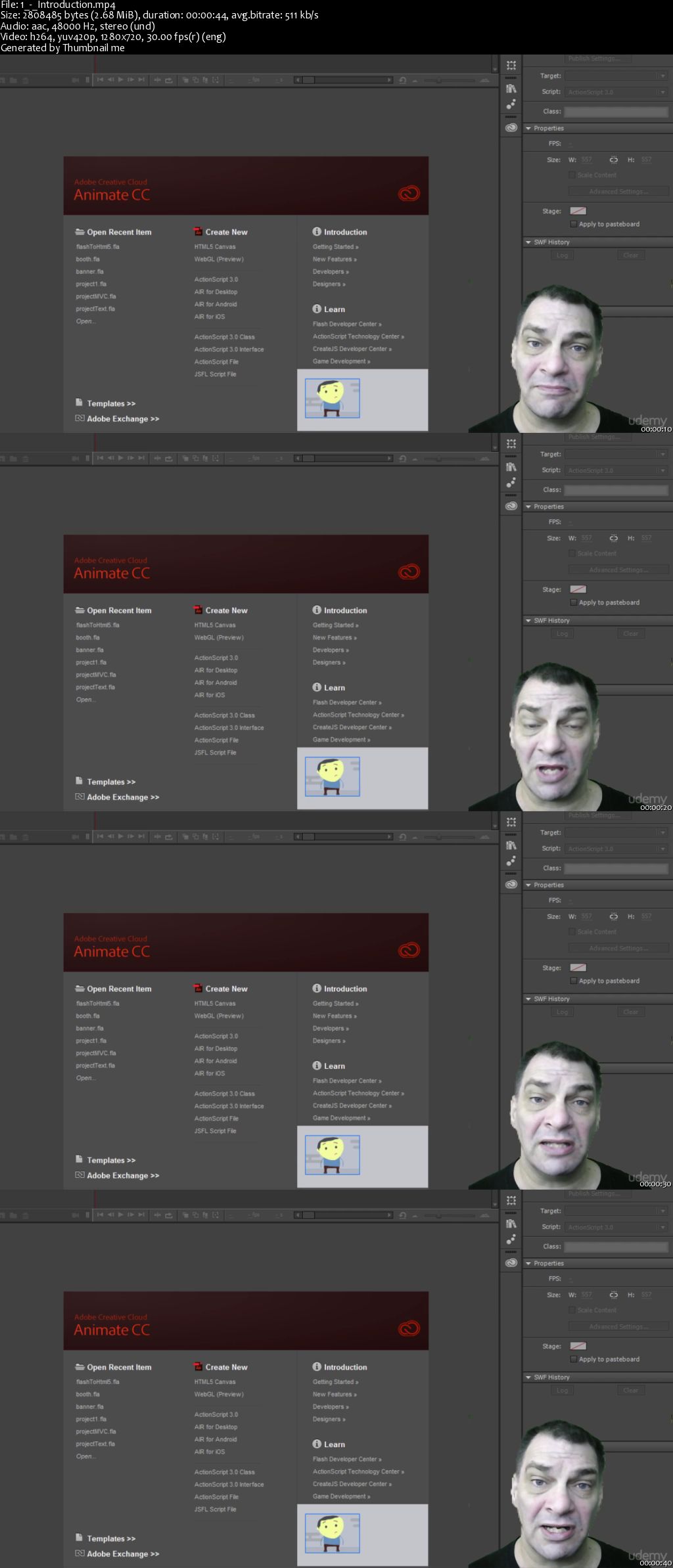Click CreateJS Developer Center in 00:00:30 frame
The image size is (673, 1568).
(x=352, y=1106)
